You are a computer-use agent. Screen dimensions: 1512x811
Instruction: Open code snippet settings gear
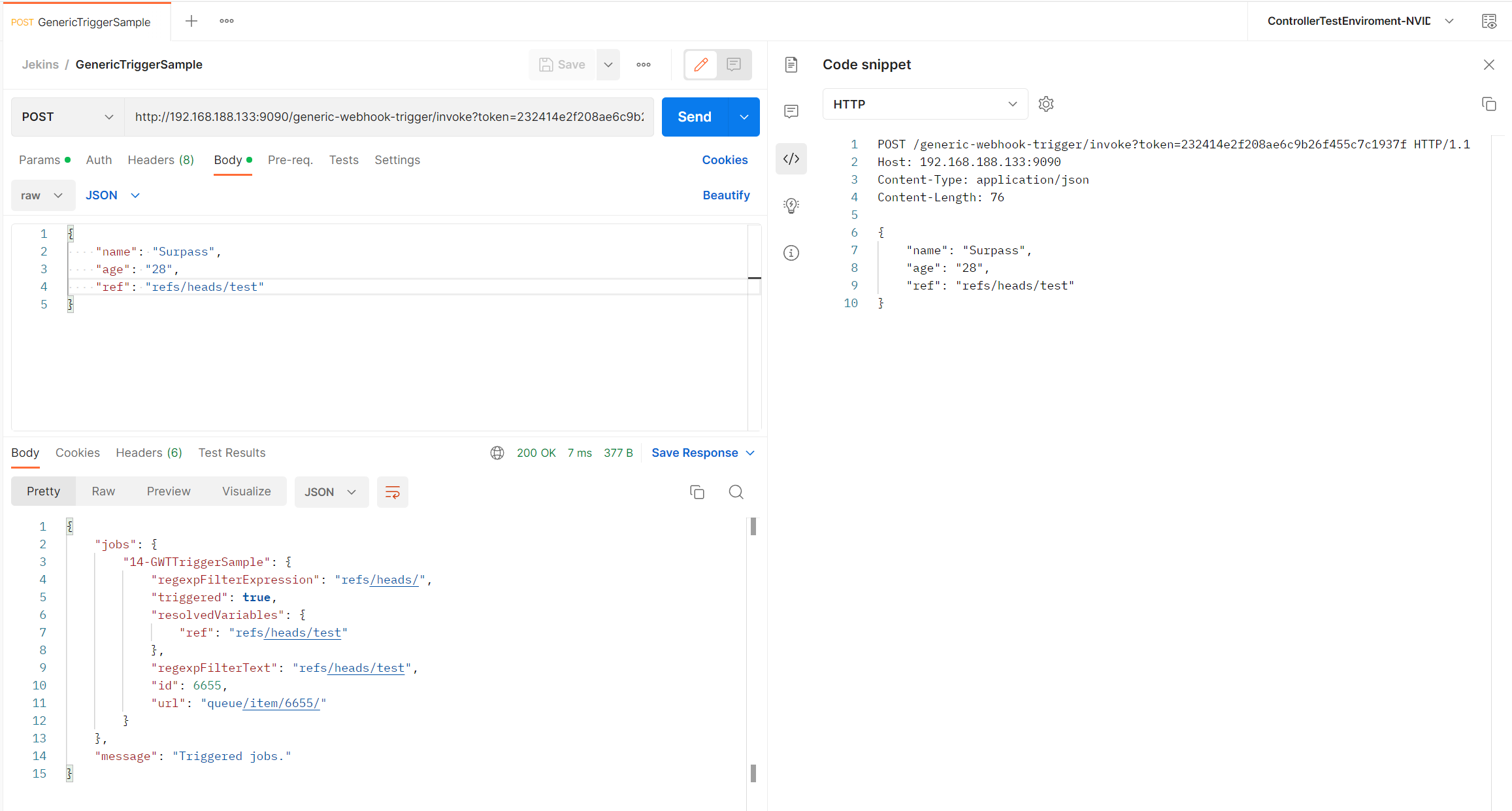tap(1046, 104)
